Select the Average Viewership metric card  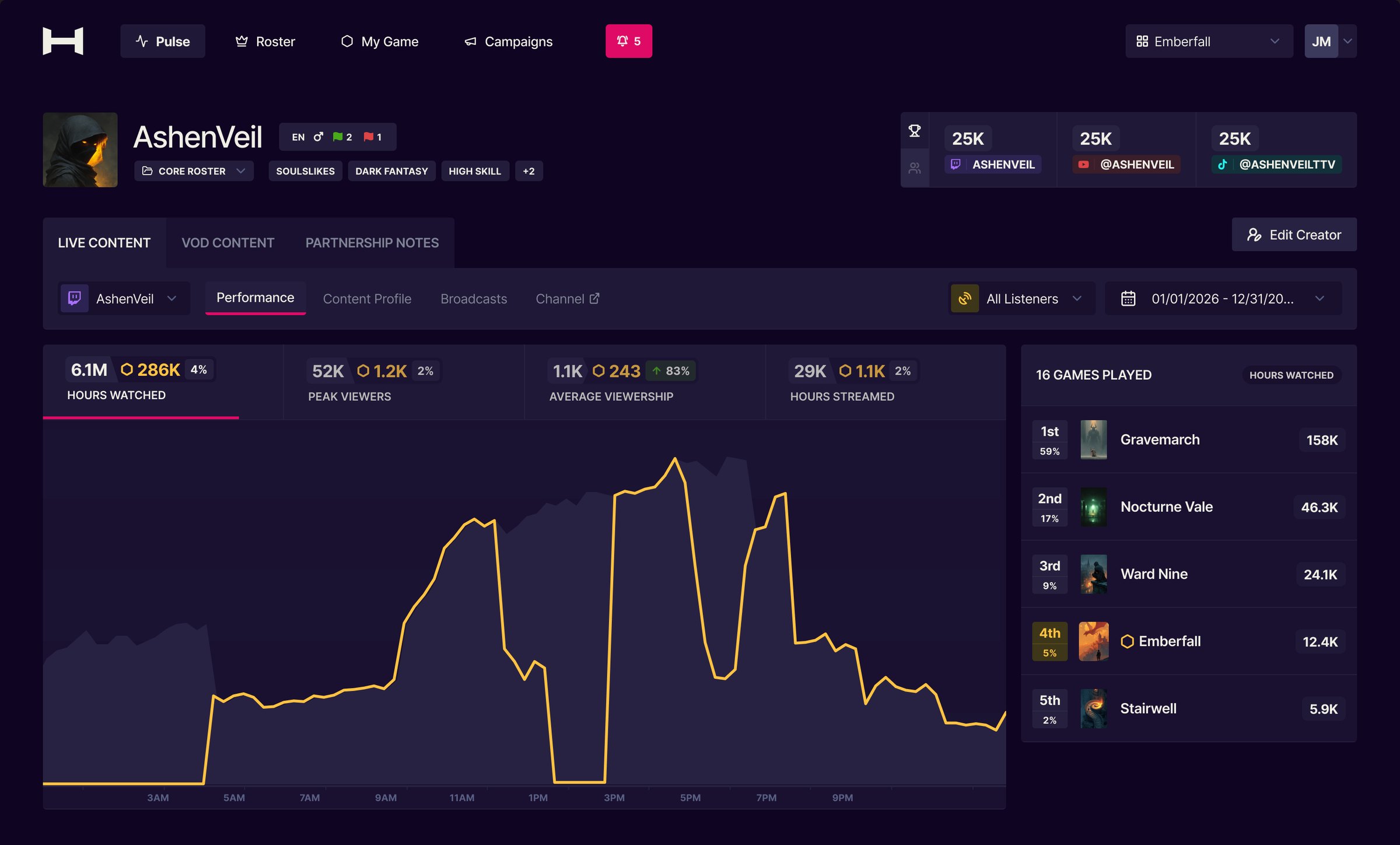(x=645, y=382)
